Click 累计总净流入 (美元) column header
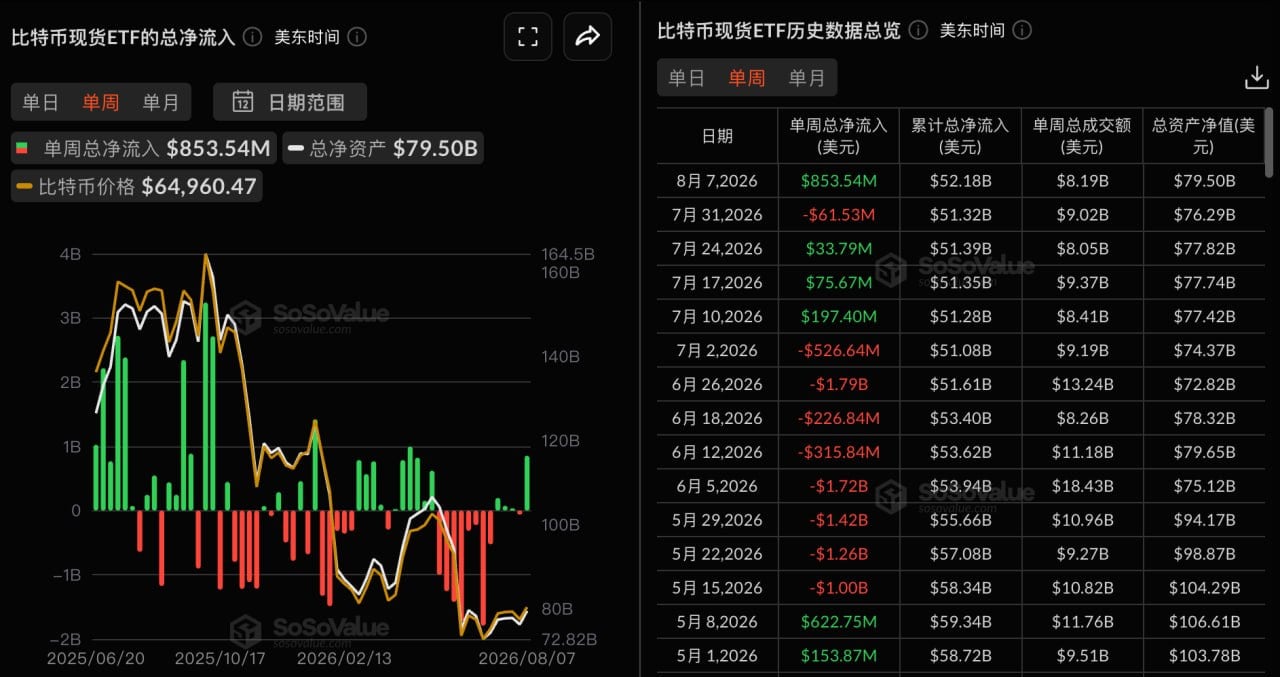 [x=960, y=136]
